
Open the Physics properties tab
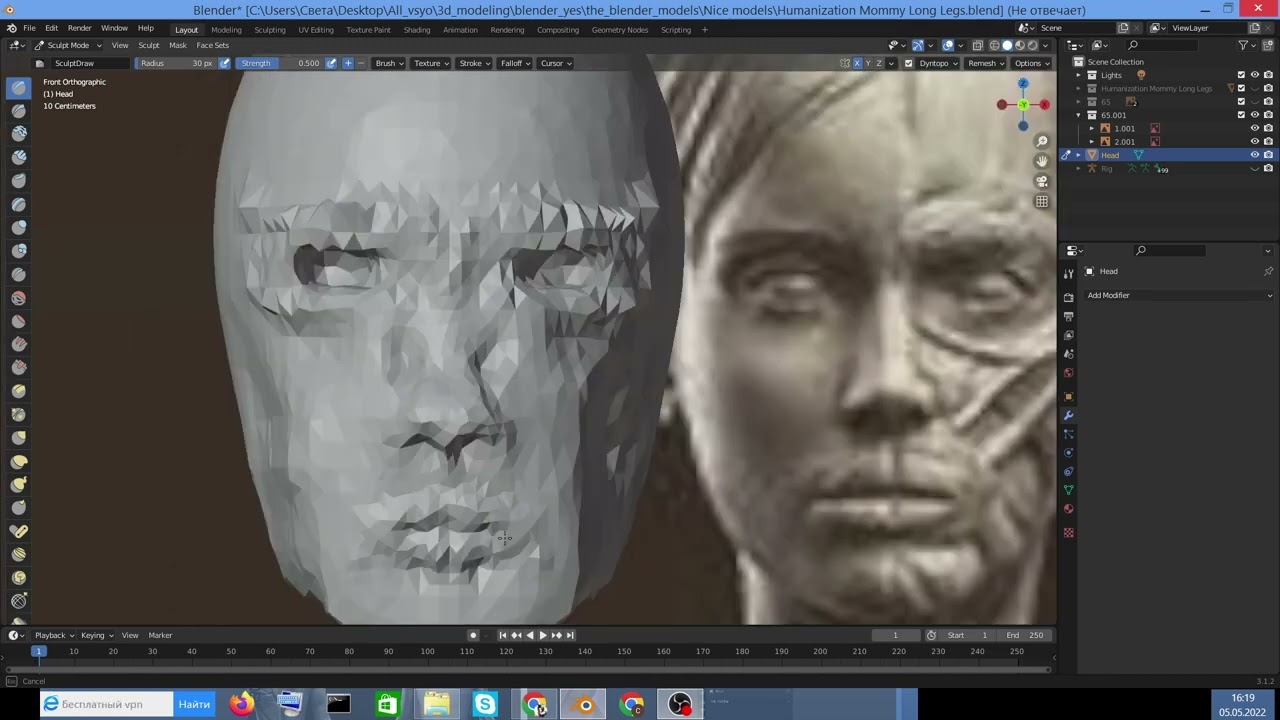1068,453
